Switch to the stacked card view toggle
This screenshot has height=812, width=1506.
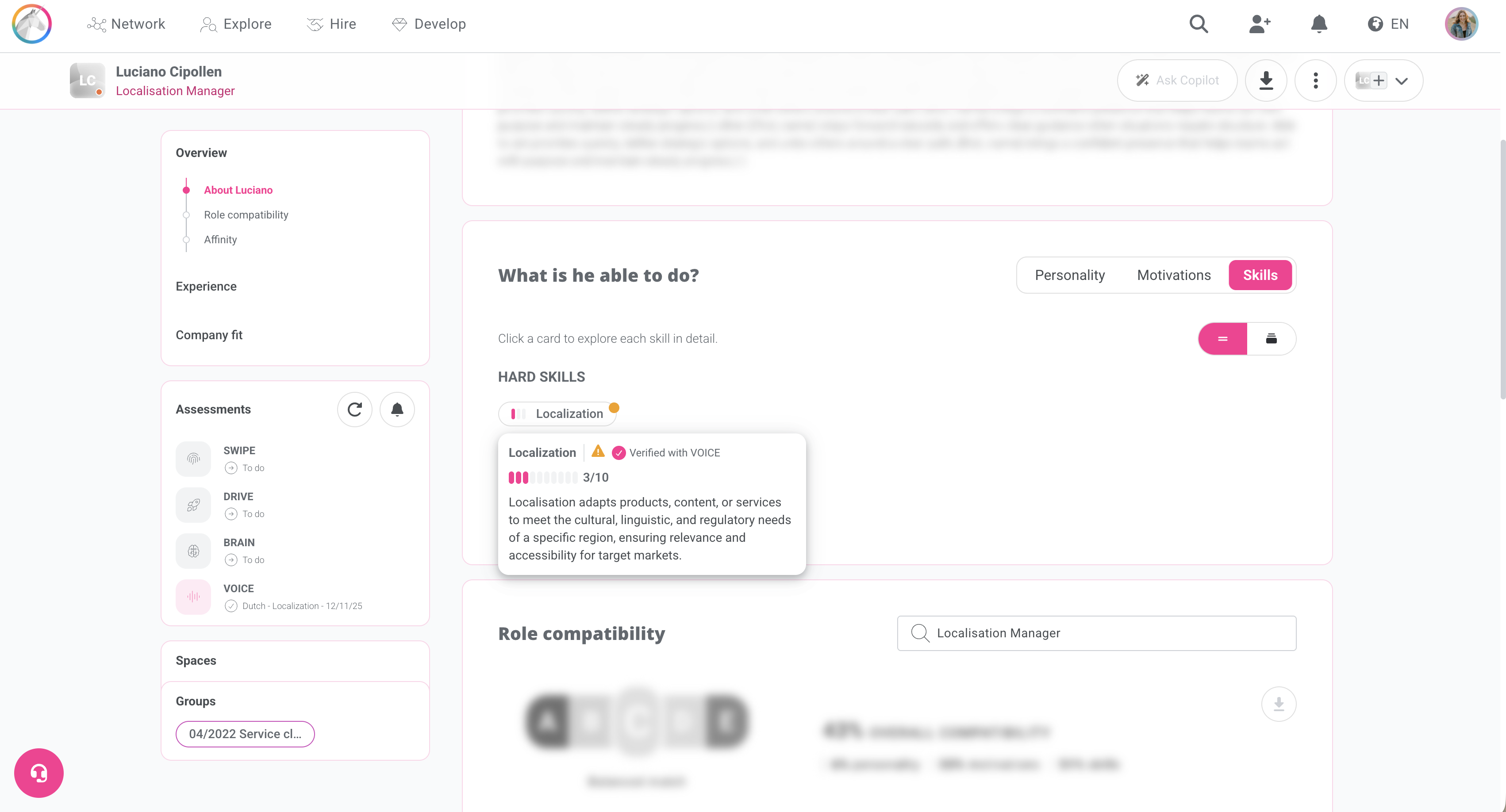coord(1271,338)
